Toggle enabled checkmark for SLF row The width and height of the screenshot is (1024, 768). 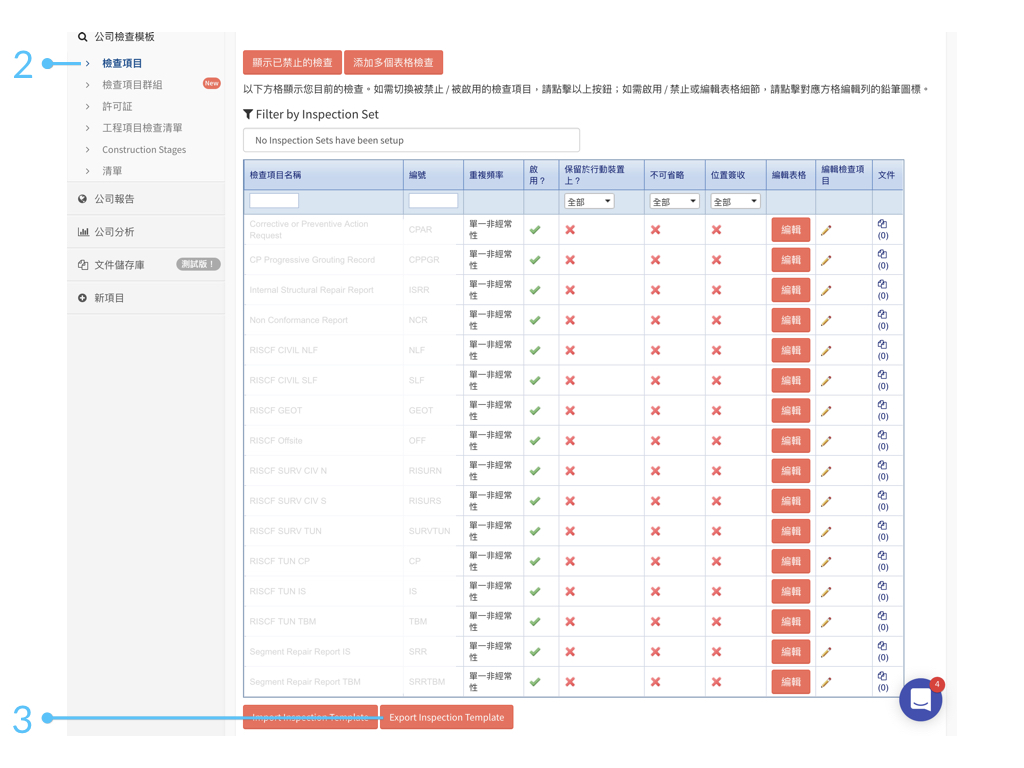click(x=535, y=381)
